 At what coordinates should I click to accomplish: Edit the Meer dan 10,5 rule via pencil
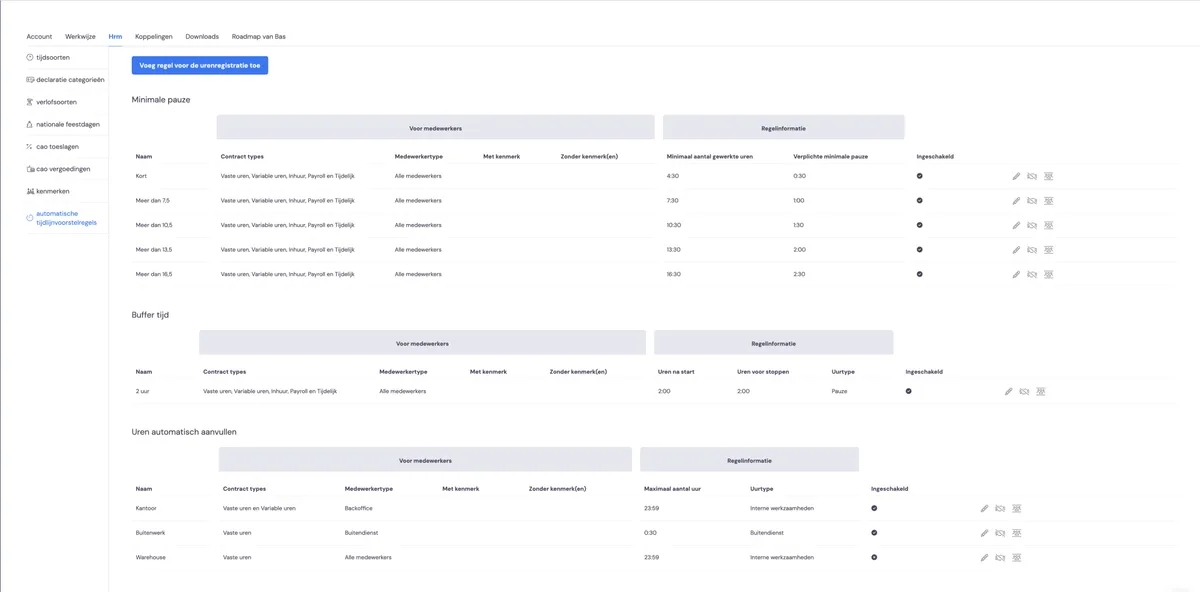coord(1016,225)
